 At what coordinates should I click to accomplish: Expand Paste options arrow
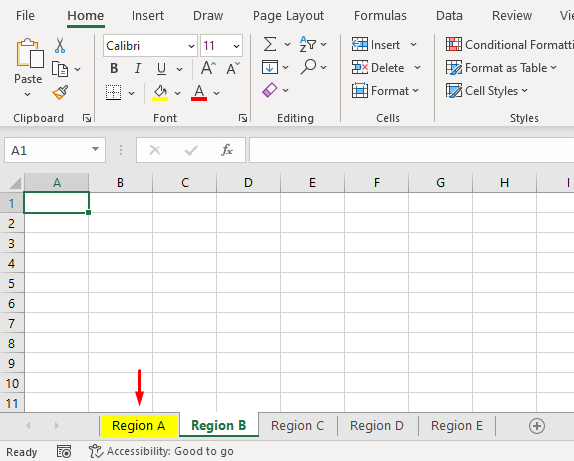tap(27, 94)
